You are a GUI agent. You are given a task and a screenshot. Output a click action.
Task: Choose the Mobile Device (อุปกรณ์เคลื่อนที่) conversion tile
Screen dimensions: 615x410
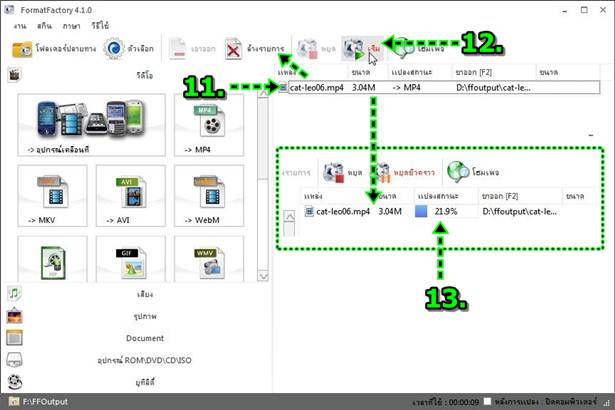pyautogui.click(x=91, y=125)
